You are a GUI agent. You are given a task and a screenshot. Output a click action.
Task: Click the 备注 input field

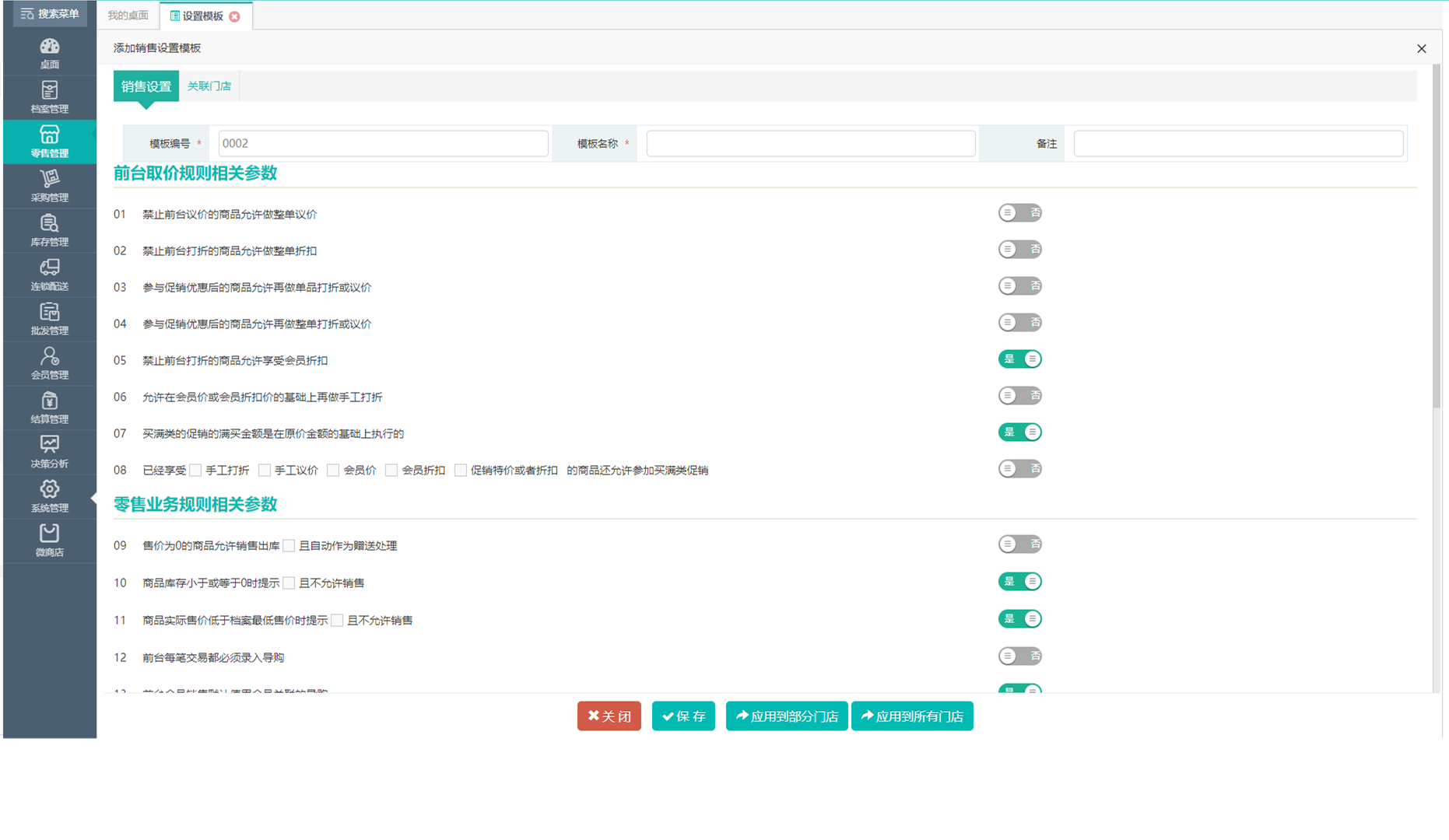tap(1238, 143)
